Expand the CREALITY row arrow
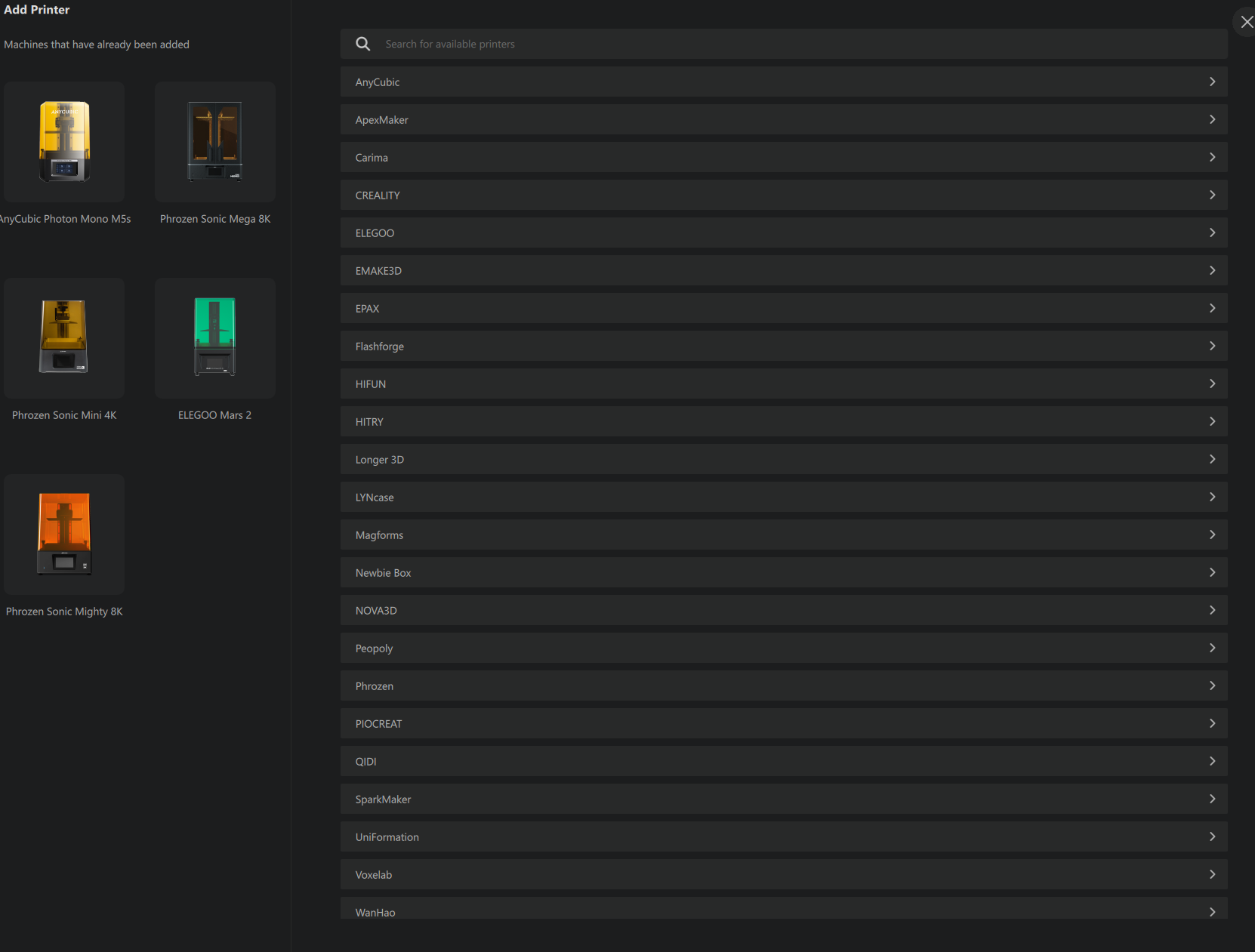 (x=1212, y=195)
